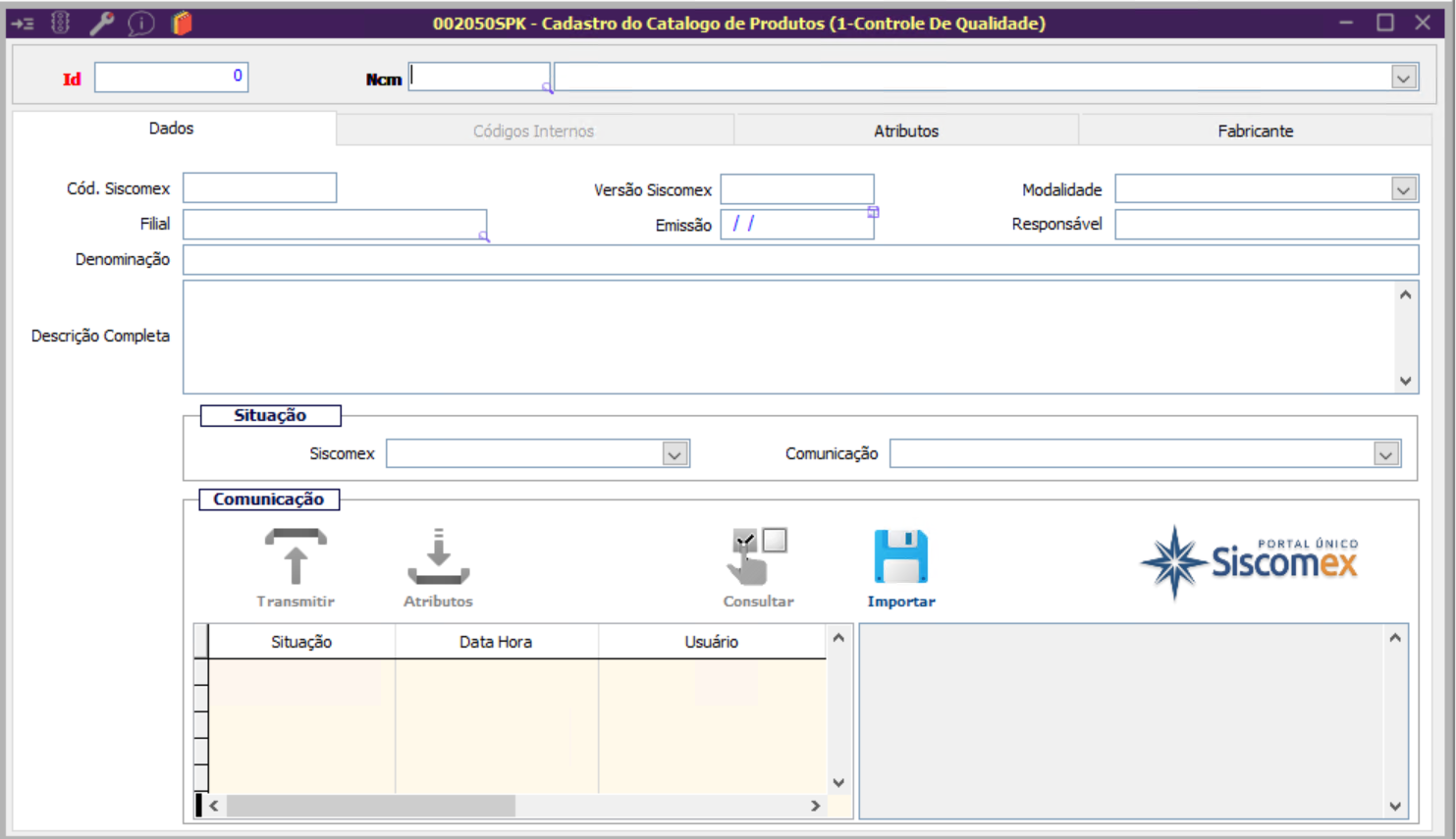Click the Versão Siscomex field
The height and width of the screenshot is (839, 1456).
(797, 188)
